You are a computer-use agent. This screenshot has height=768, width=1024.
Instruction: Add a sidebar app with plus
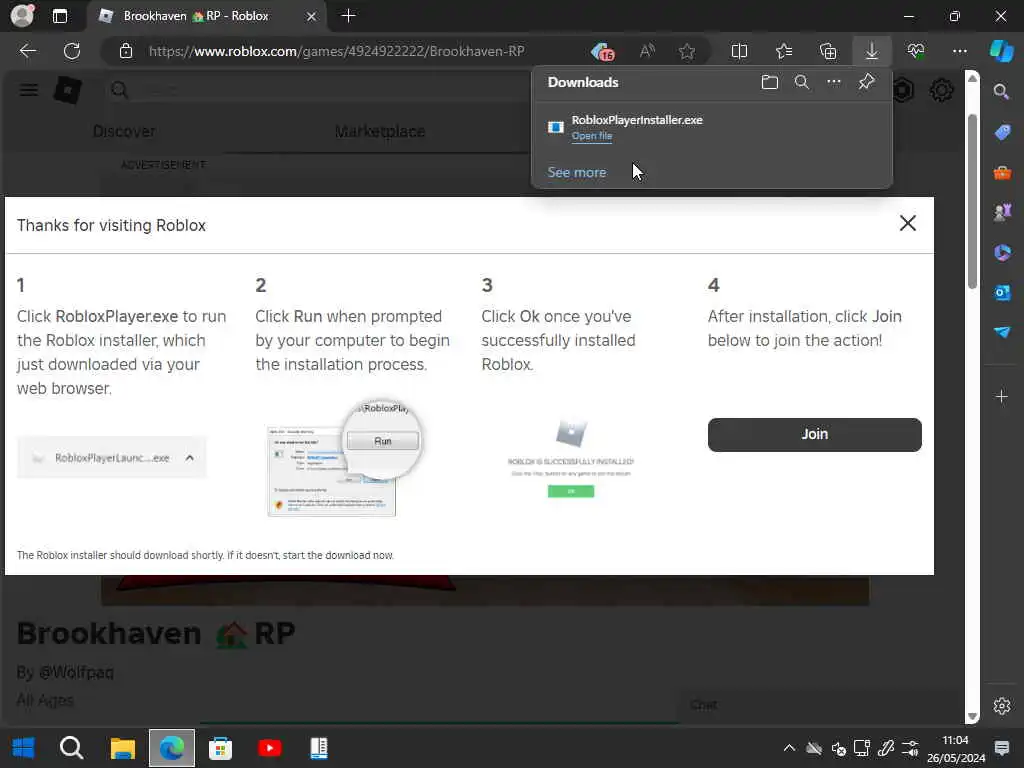1001,396
